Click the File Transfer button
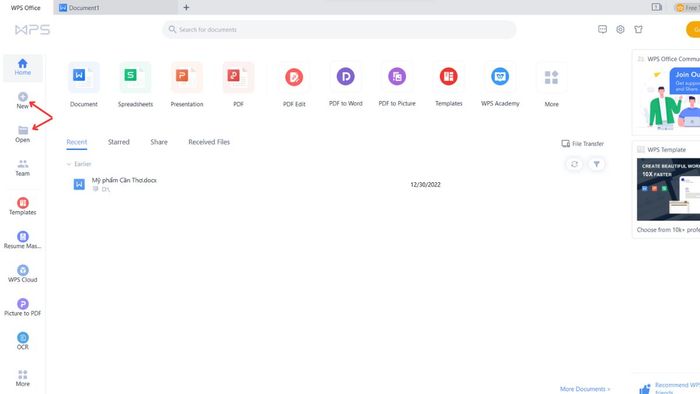 [x=583, y=144]
